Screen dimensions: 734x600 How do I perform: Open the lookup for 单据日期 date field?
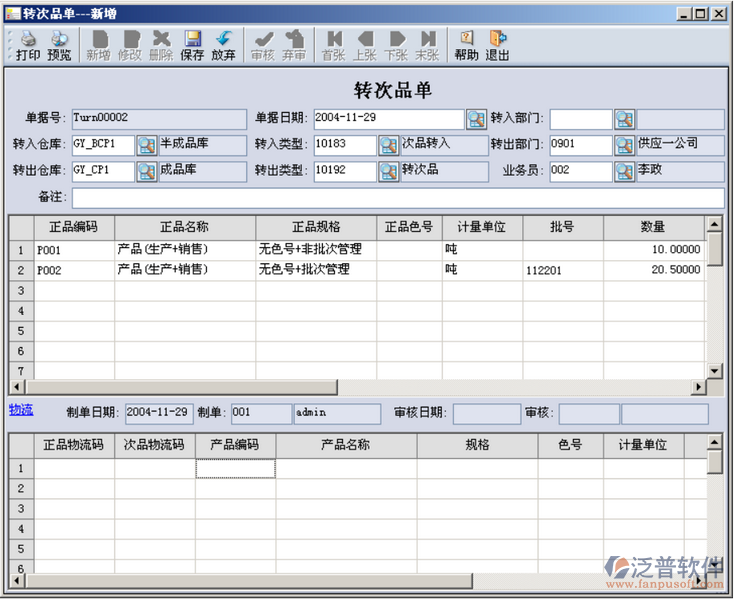coord(476,119)
